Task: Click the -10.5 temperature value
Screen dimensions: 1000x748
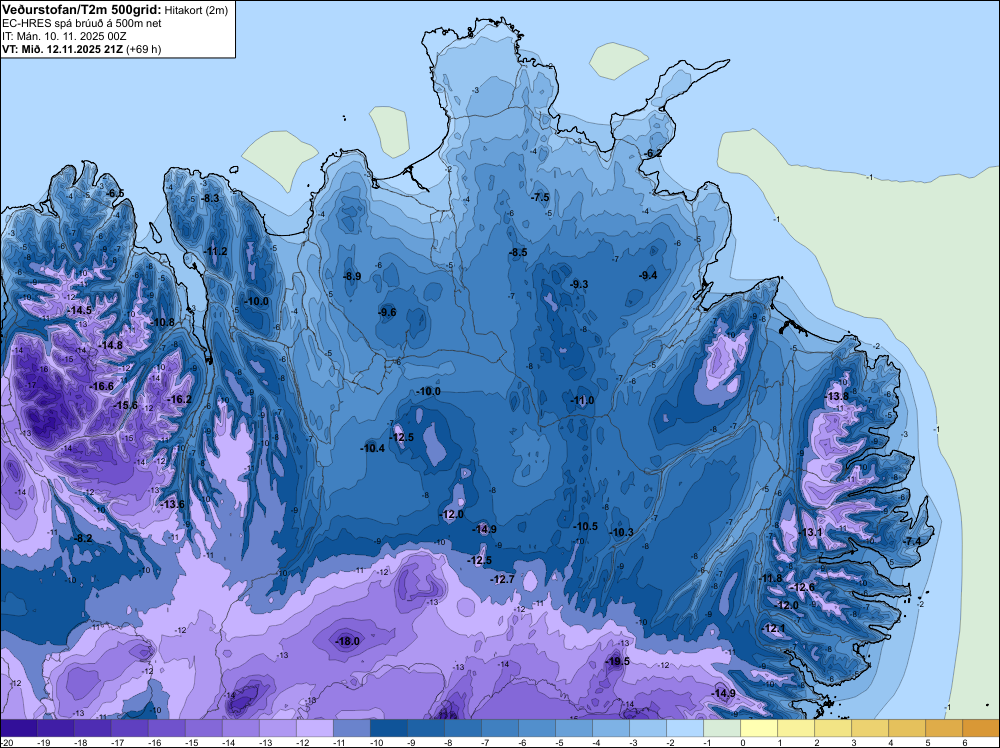Action: [585, 527]
